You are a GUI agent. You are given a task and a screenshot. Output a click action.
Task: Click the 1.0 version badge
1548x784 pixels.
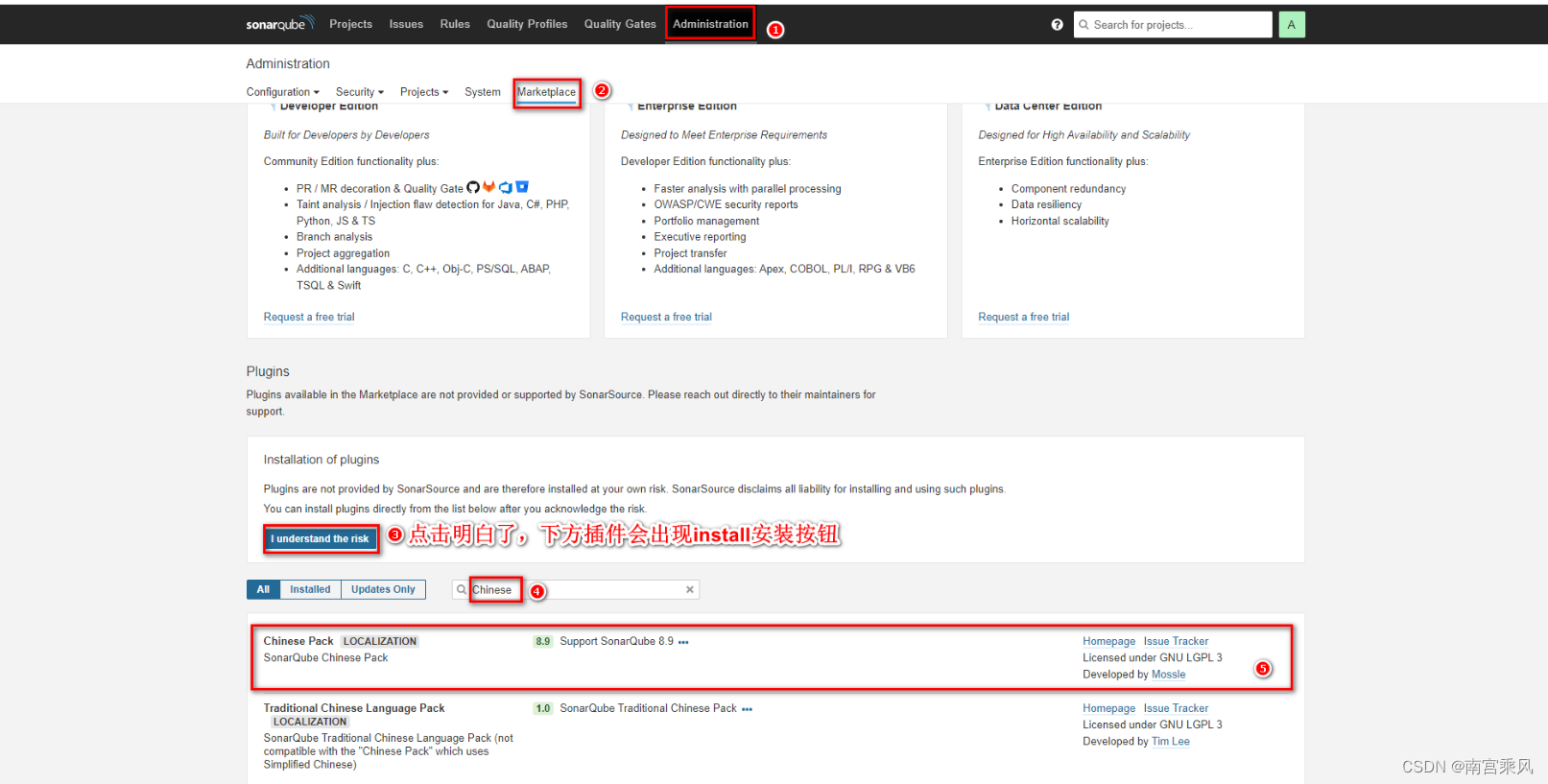[543, 709]
